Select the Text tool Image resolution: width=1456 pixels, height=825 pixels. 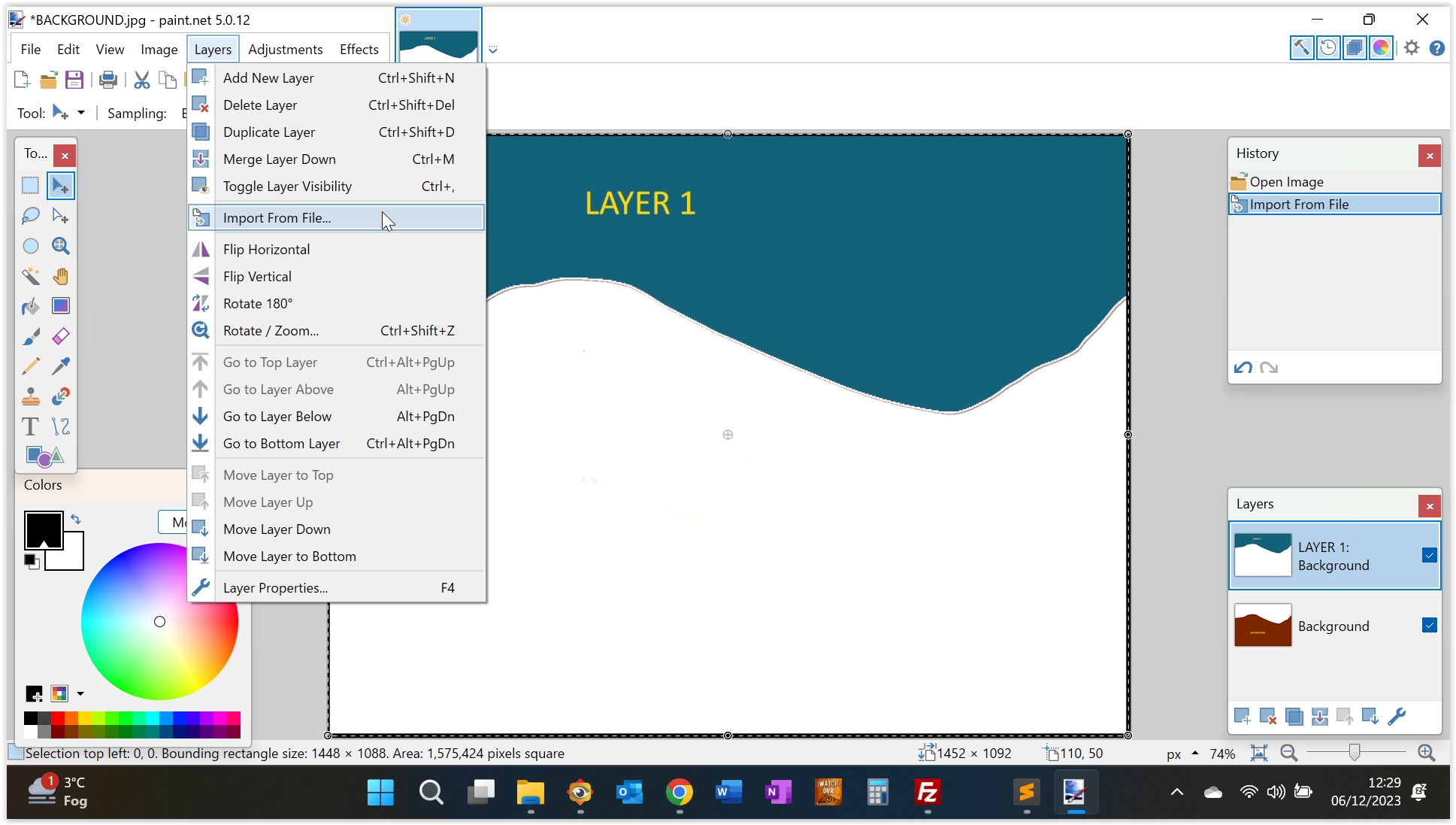point(30,426)
